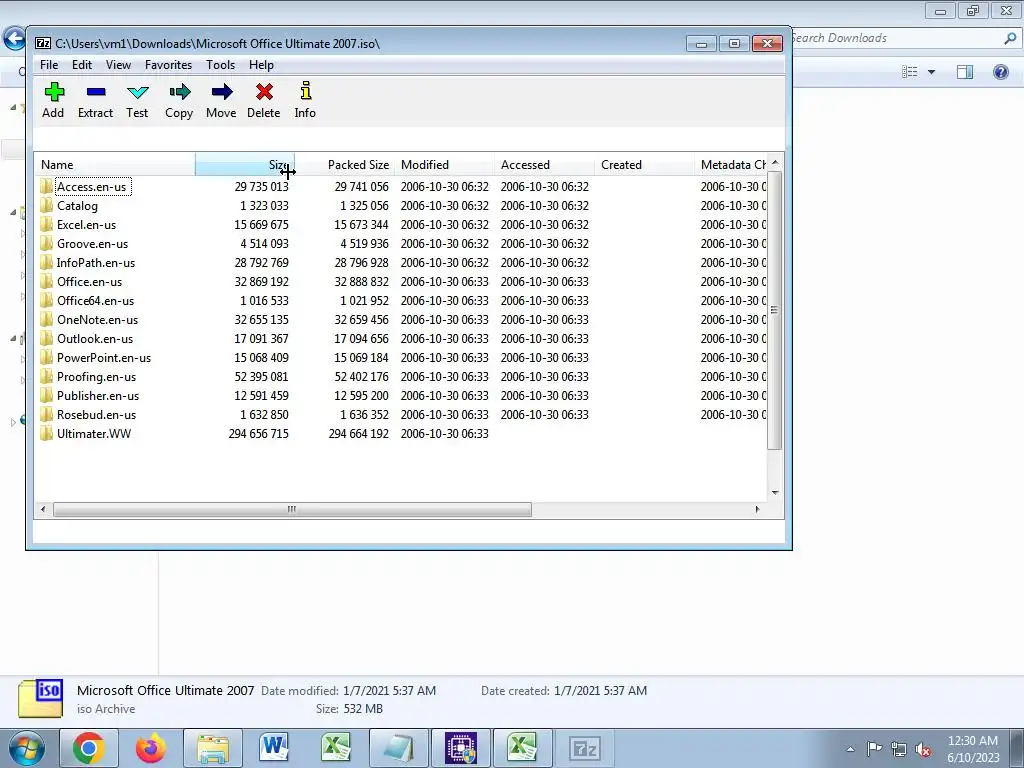
Task: Click size value 294 656 715
Action: 259,434
